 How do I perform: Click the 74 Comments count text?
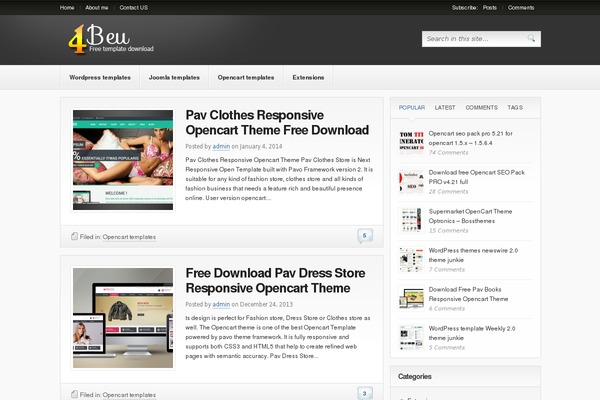click(x=448, y=152)
